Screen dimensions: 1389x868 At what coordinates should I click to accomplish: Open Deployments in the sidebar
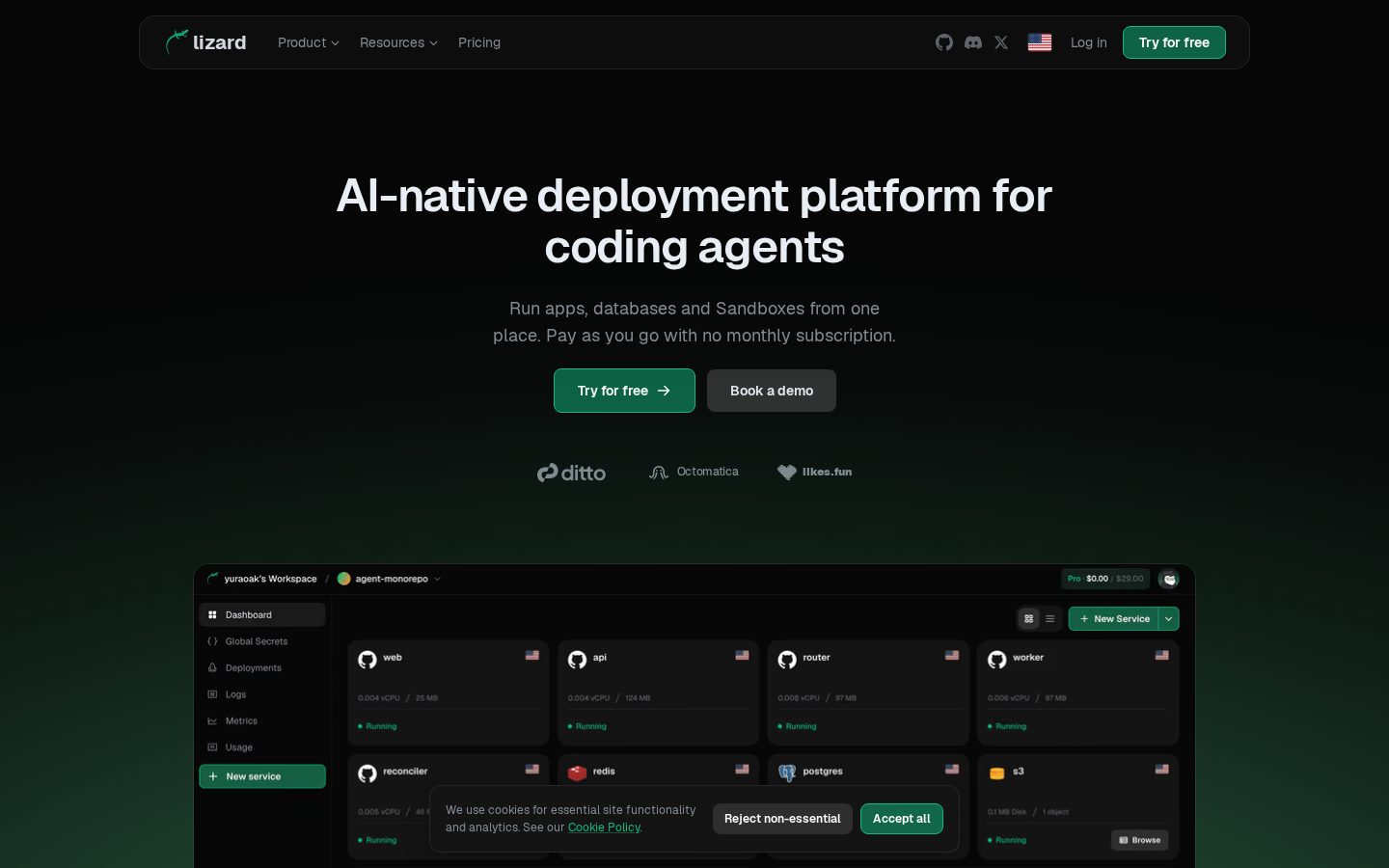click(x=262, y=668)
